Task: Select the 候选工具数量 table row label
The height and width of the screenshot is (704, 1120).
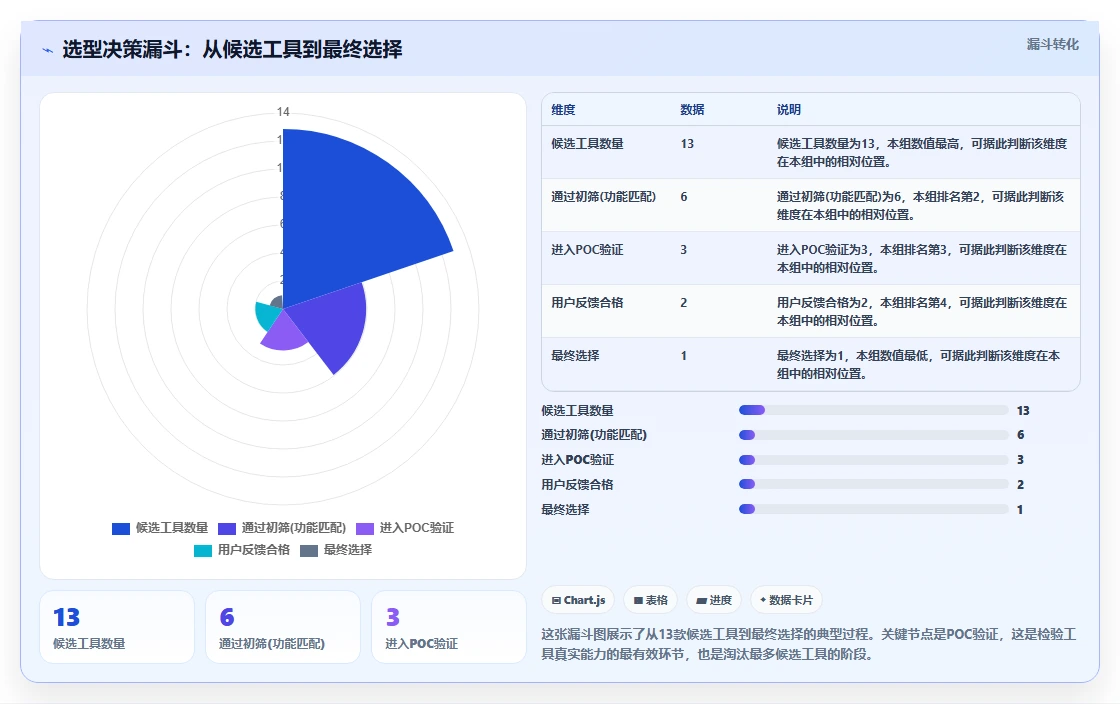Action: pos(587,144)
